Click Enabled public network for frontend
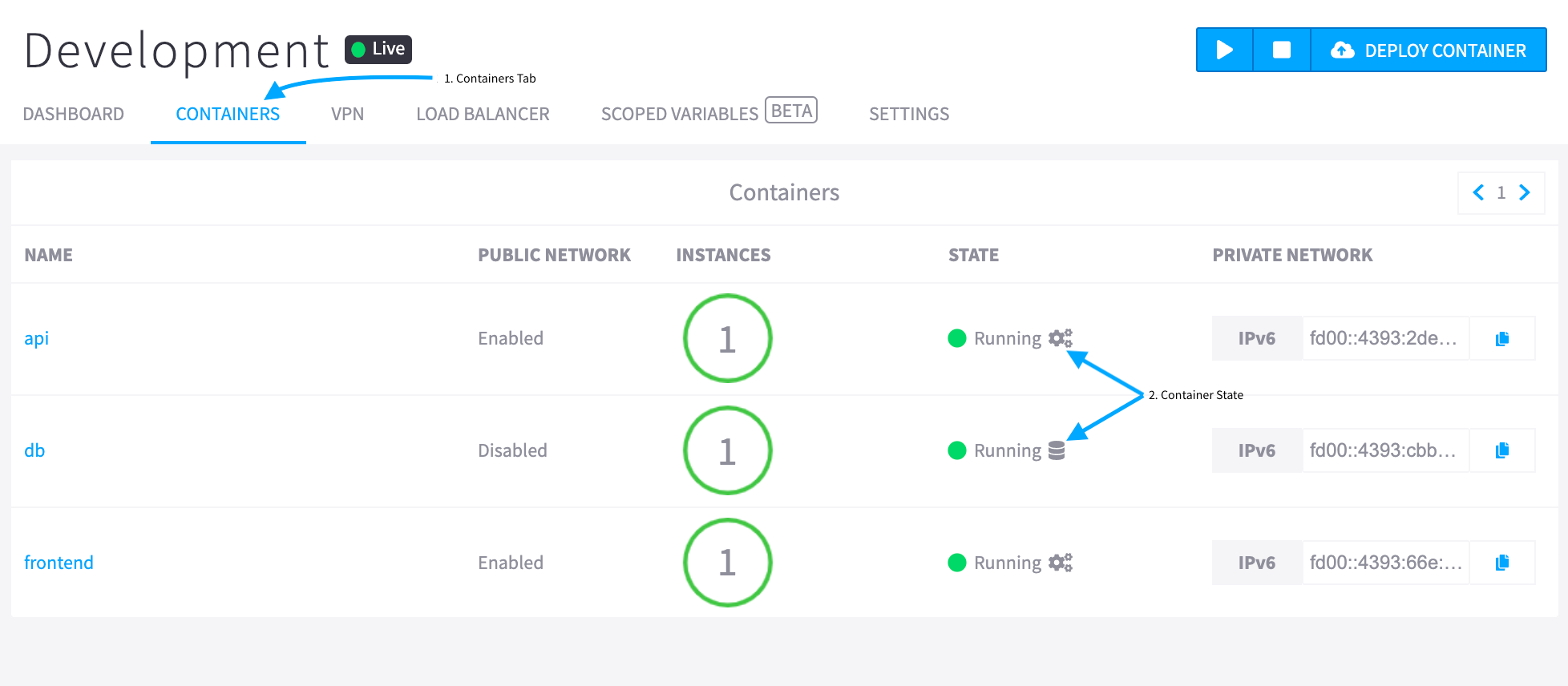The image size is (1568, 686). coord(511,563)
